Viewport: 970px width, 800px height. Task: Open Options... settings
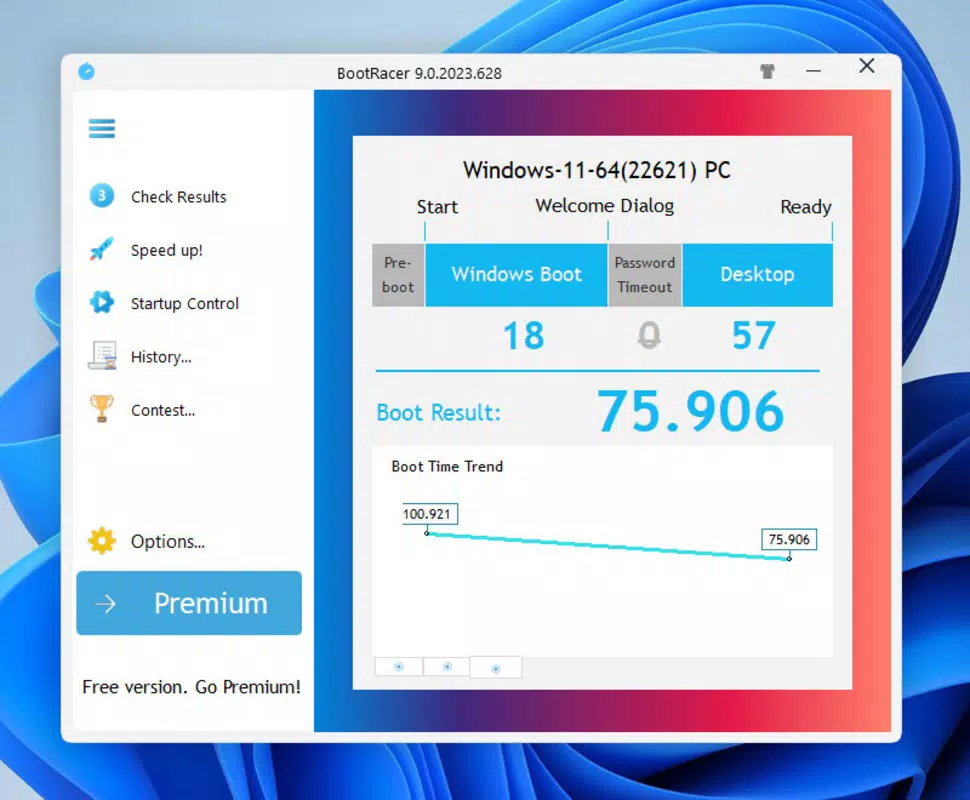168,541
